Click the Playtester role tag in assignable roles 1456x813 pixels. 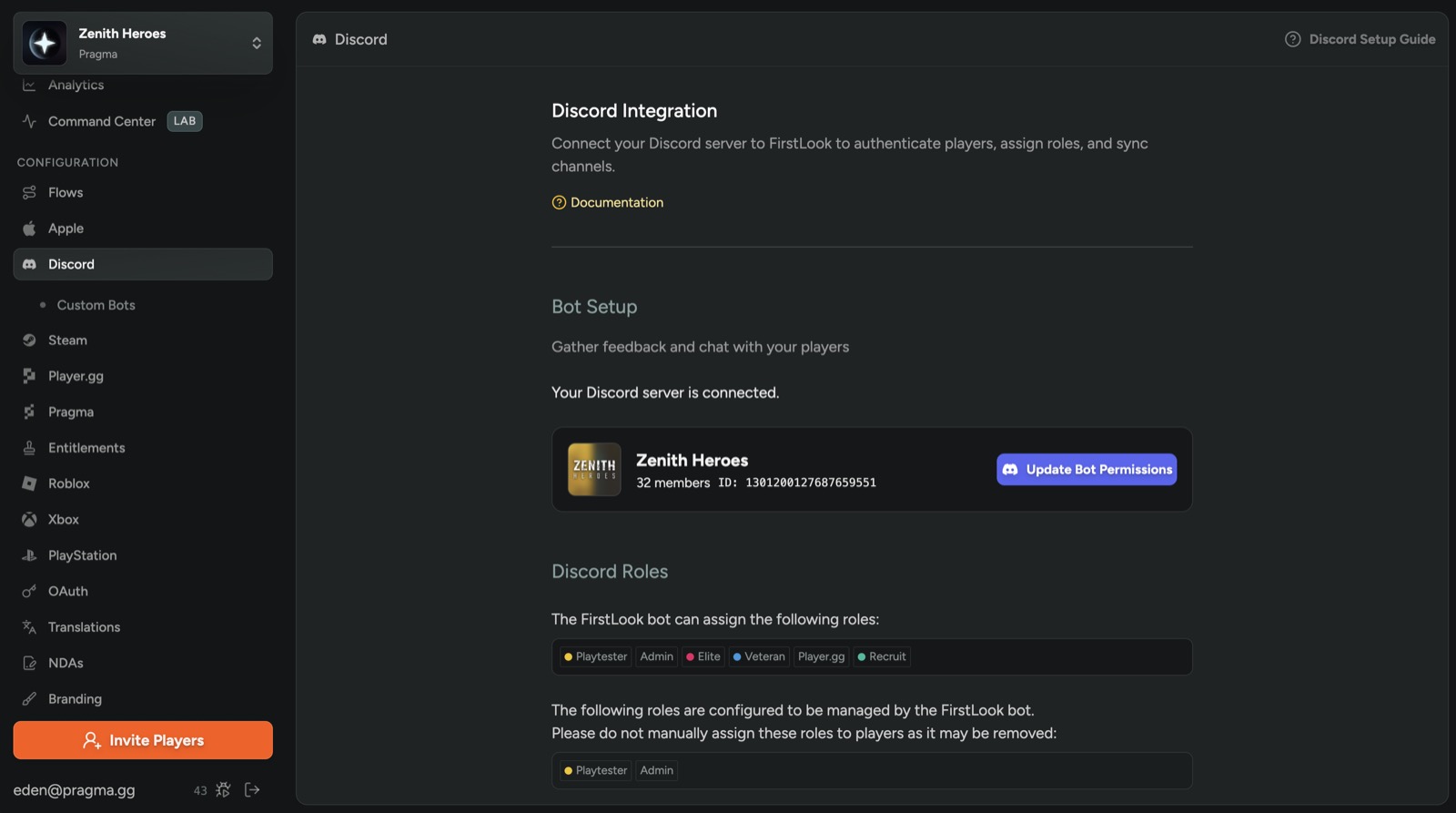595,656
